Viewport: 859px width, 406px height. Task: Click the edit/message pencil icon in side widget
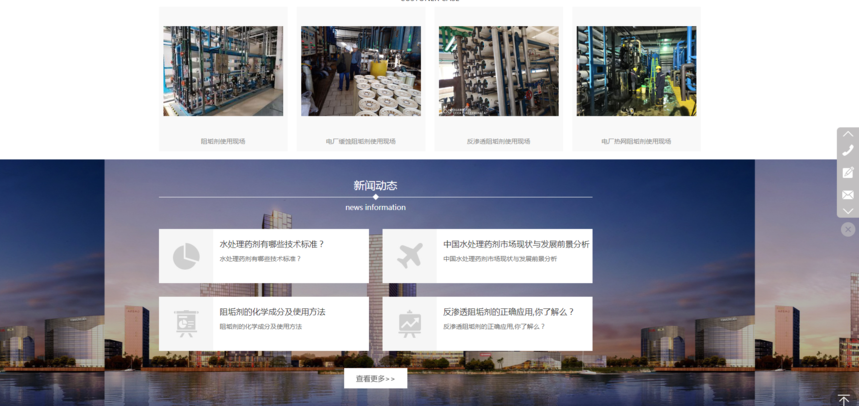(x=847, y=173)
